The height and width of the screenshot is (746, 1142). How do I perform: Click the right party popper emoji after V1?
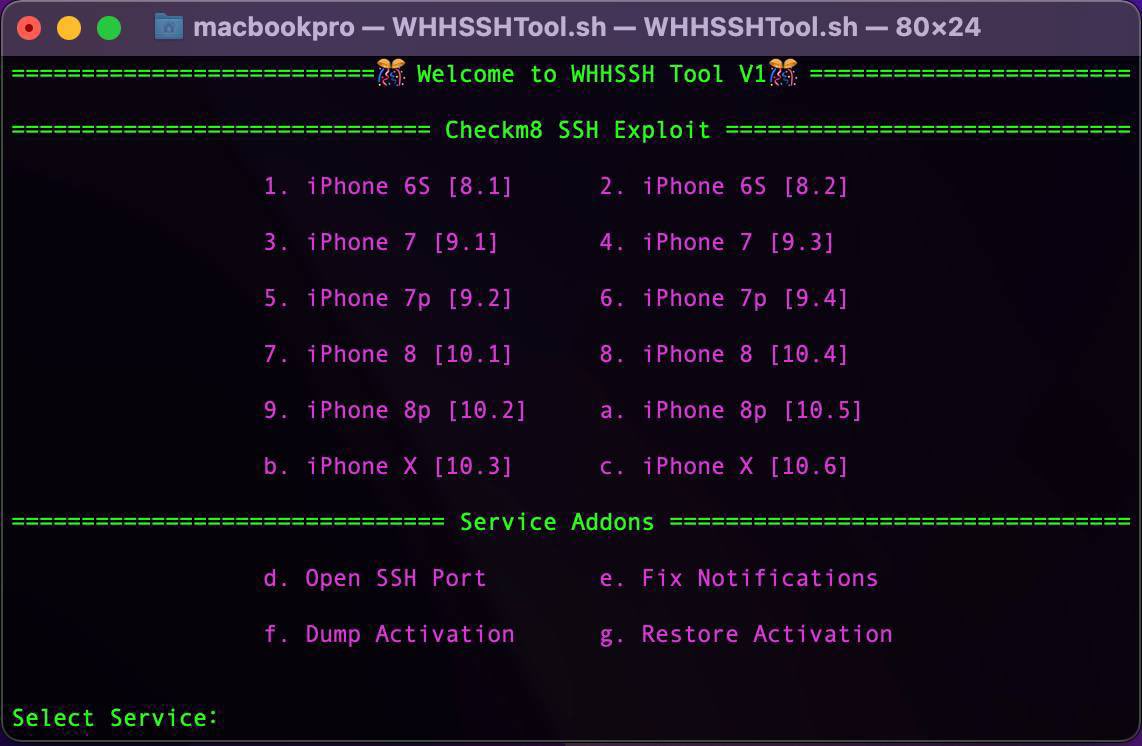tap(783, 73)
